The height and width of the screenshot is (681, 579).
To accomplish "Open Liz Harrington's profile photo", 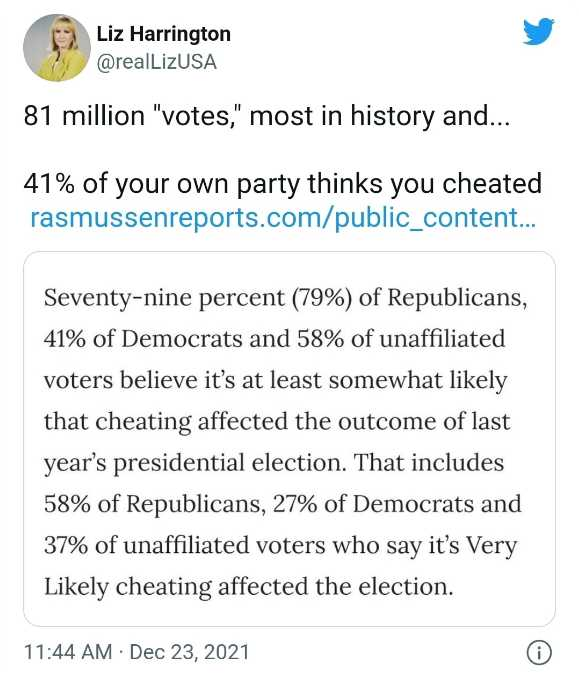I will point(56,48).
